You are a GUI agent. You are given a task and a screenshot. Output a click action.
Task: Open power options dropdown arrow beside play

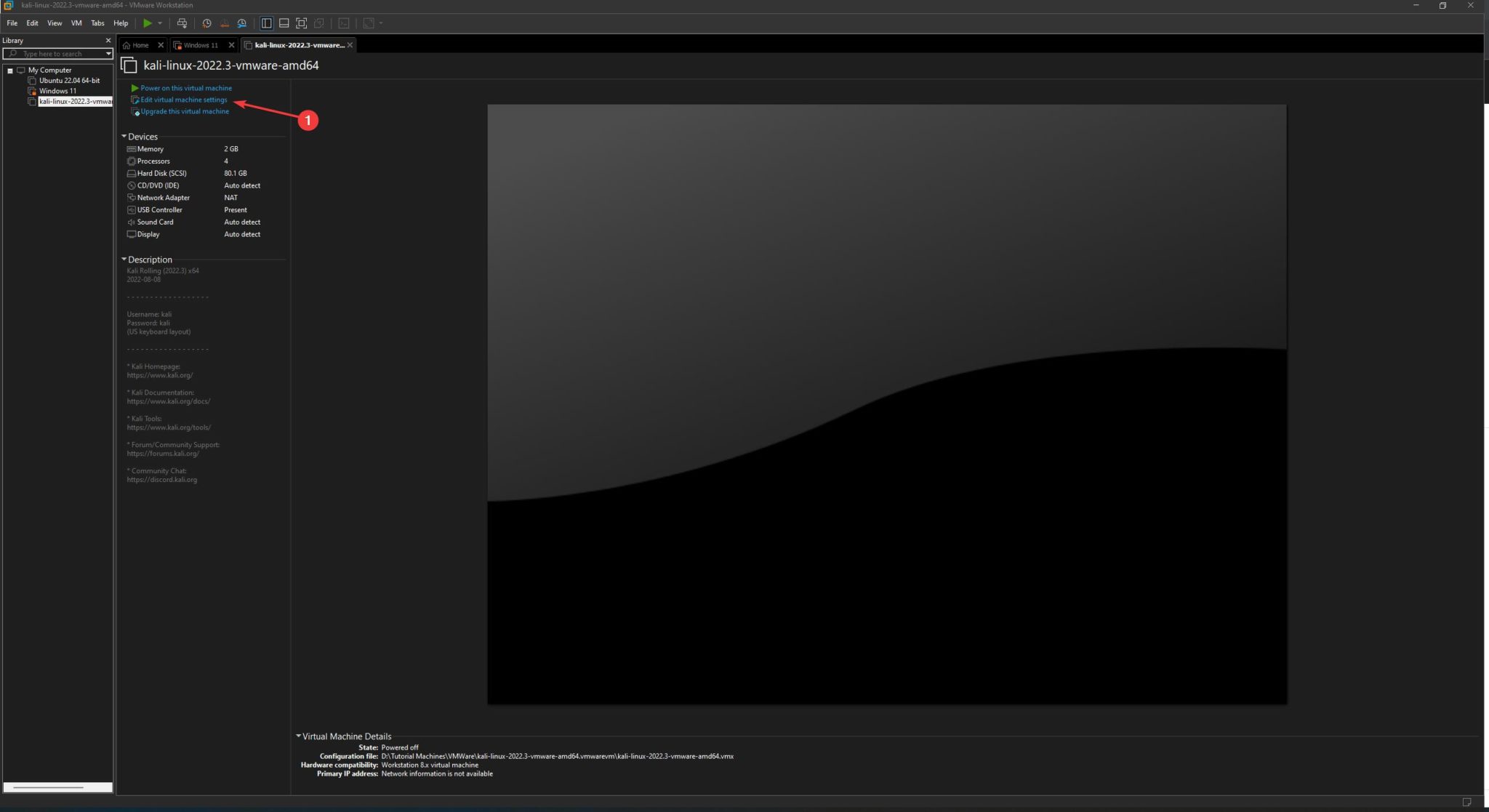coord(160,23)
